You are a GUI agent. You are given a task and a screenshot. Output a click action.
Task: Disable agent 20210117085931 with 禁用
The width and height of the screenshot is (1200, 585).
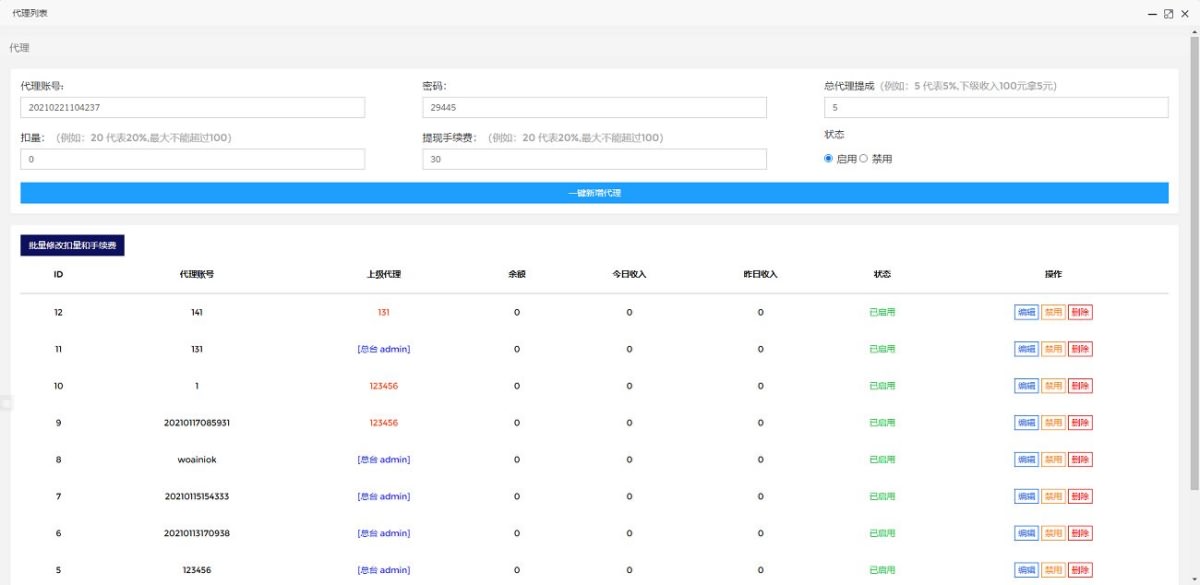click(x=1053, y=423)
